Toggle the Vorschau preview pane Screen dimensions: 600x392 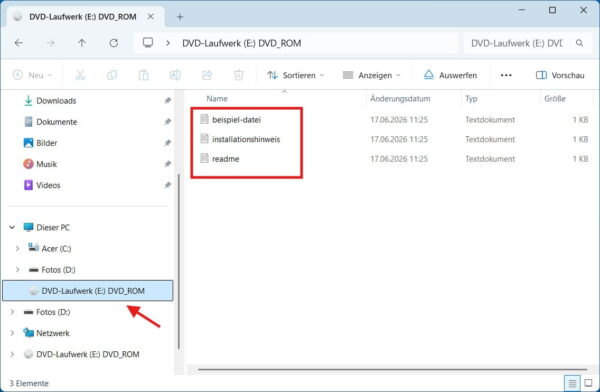point(560,75)
